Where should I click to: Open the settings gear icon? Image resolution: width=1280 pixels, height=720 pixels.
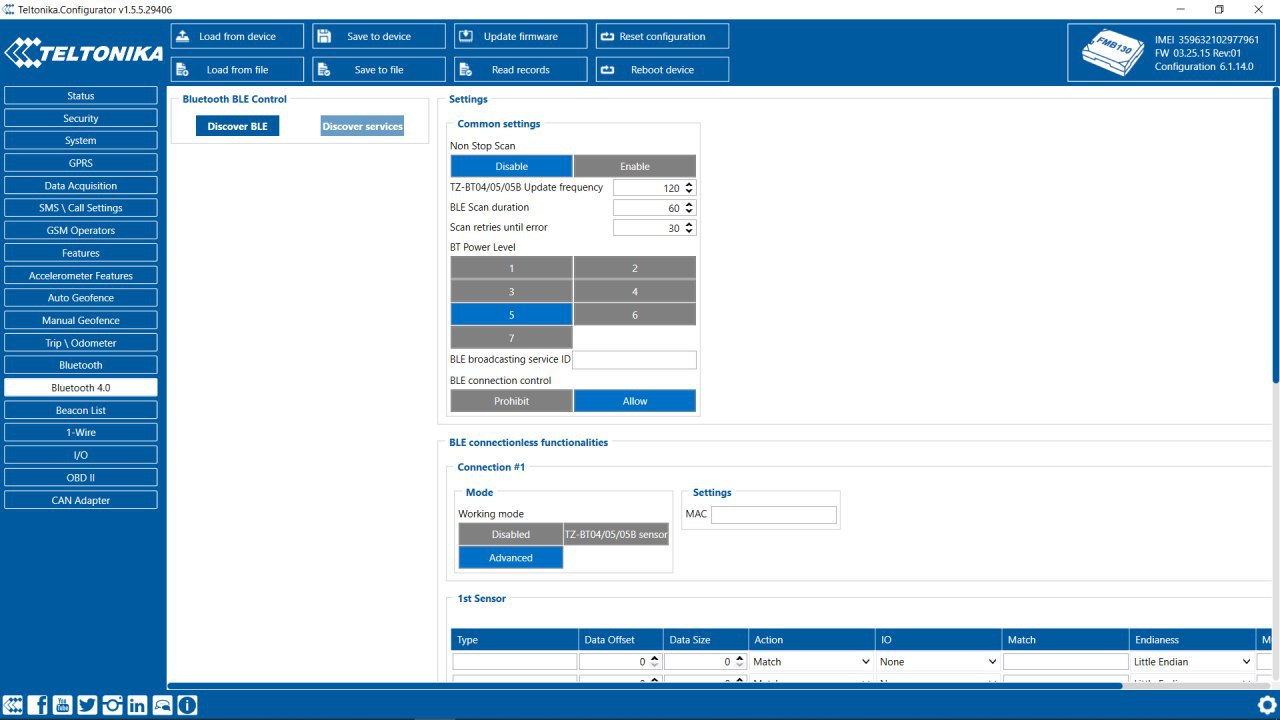(1267, 705)
